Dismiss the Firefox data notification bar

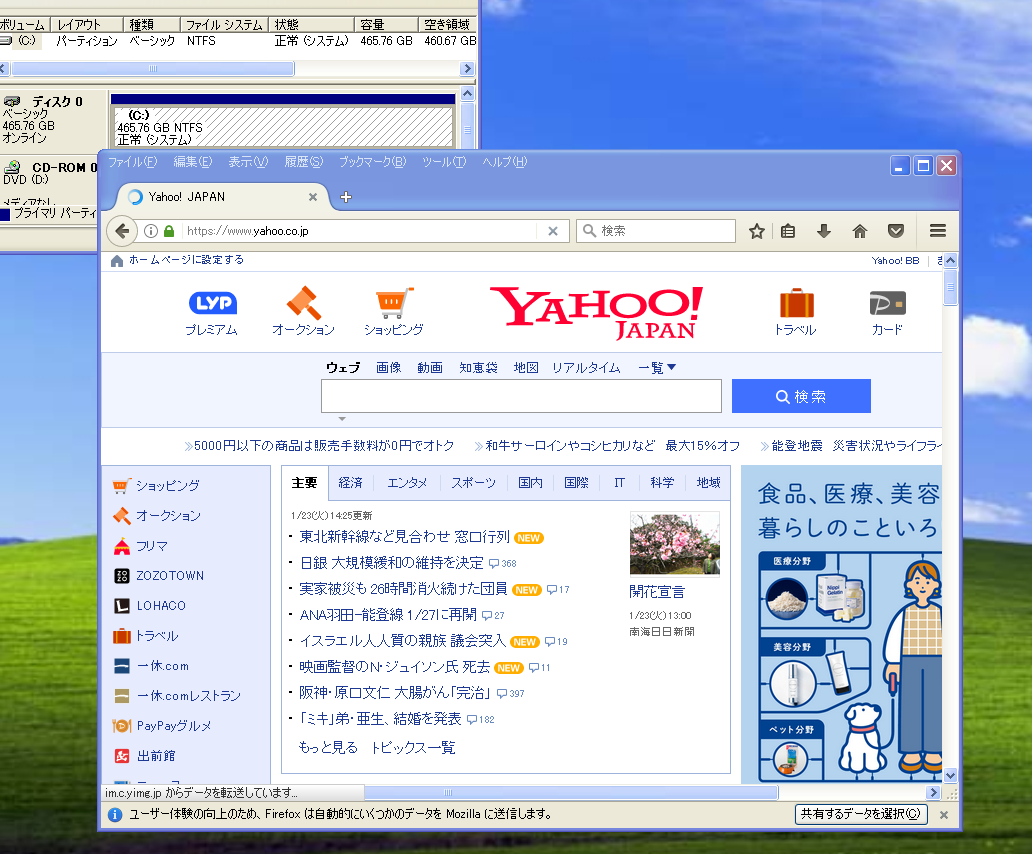944,815
